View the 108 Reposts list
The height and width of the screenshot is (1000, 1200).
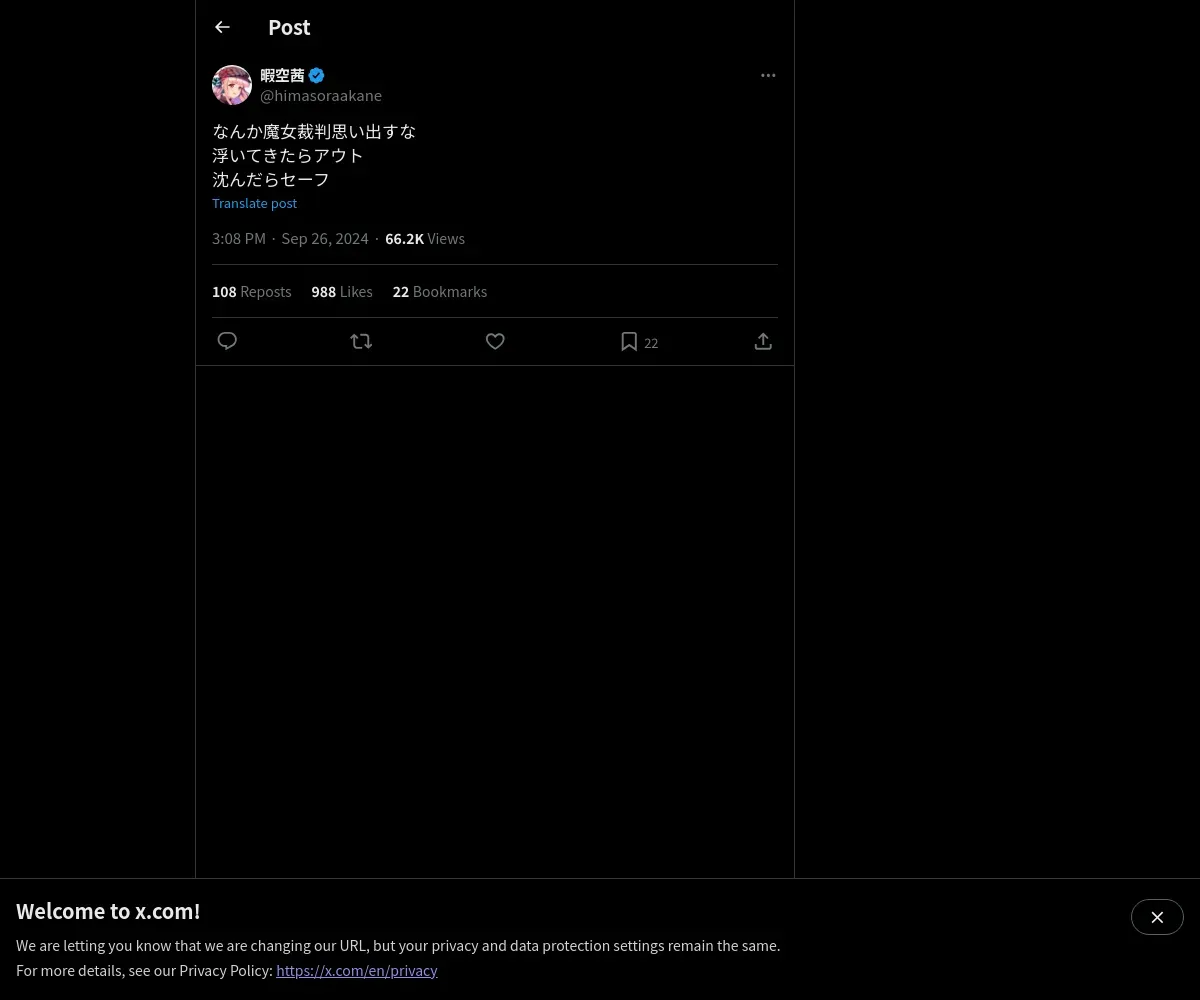pos(252,292)
